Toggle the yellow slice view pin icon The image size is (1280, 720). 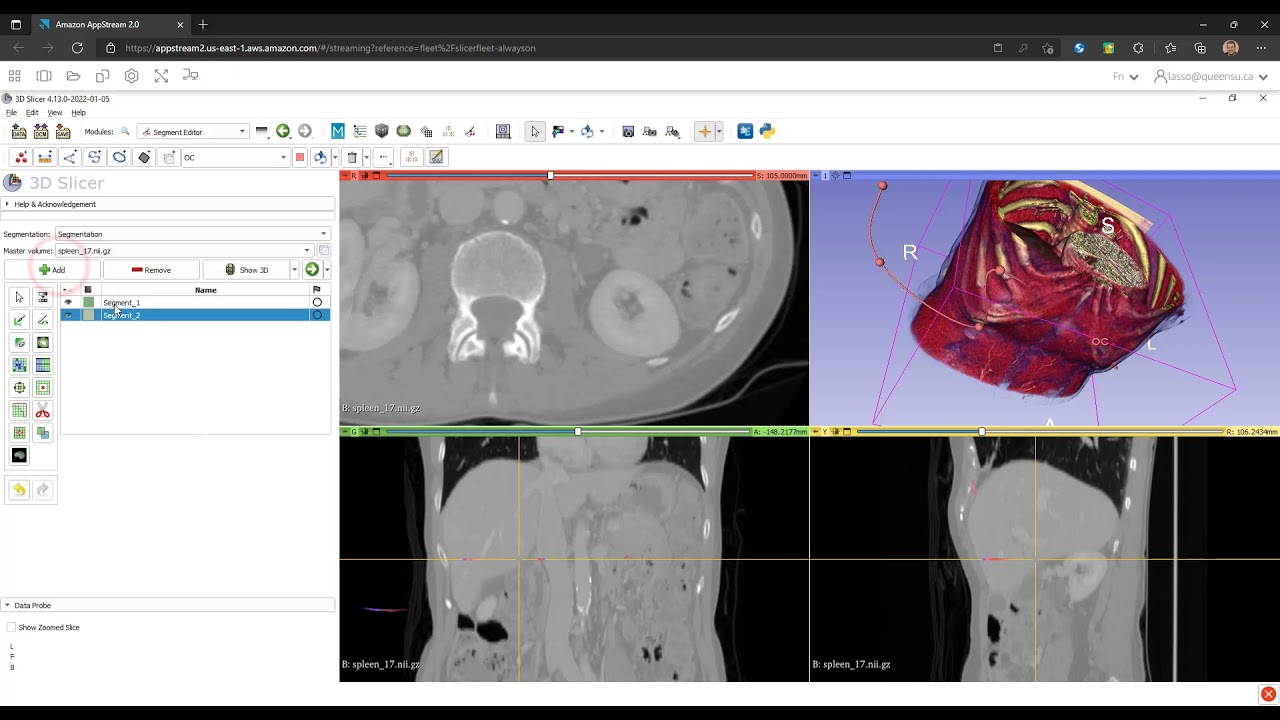pos(814,432)
